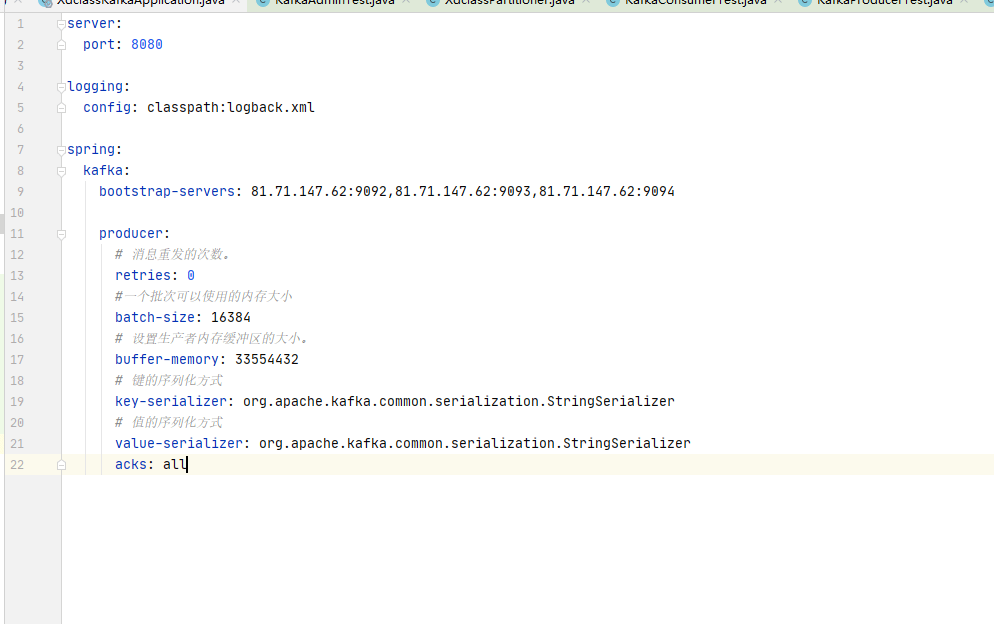
Task: Toggle fold marker beside config: classpath line
Action: click(x=61, y=108)
